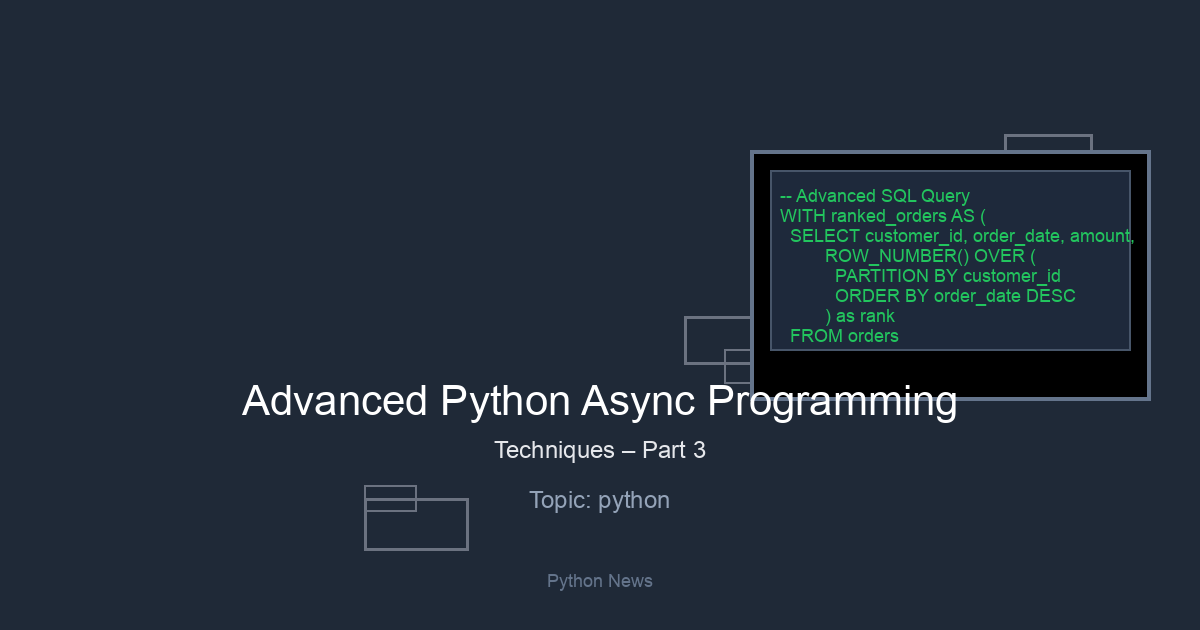Click the small outlined tab above the code panel
This screenshot has height=630, width=1200.
point(1047,143)
